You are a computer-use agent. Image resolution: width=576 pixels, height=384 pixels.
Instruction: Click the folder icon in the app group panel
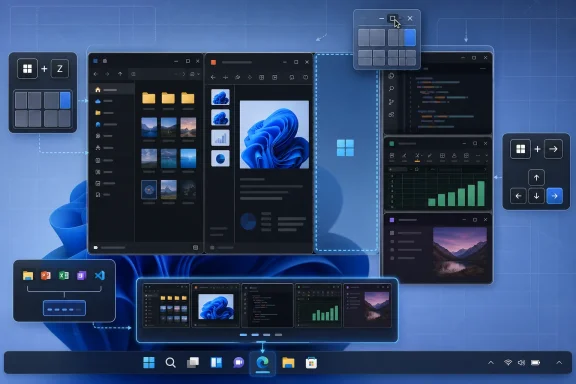pyautogui.click(x=28, y=275)
